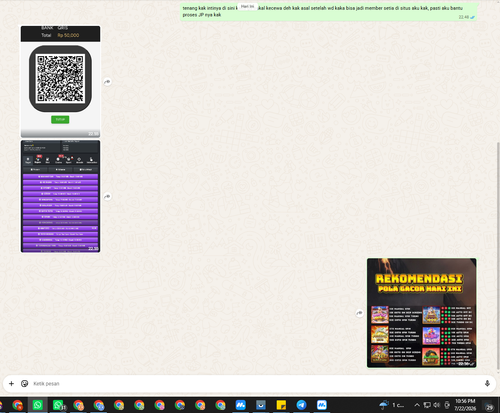
Task: Open Telegram from the taskbar
Action: [301, 405]
